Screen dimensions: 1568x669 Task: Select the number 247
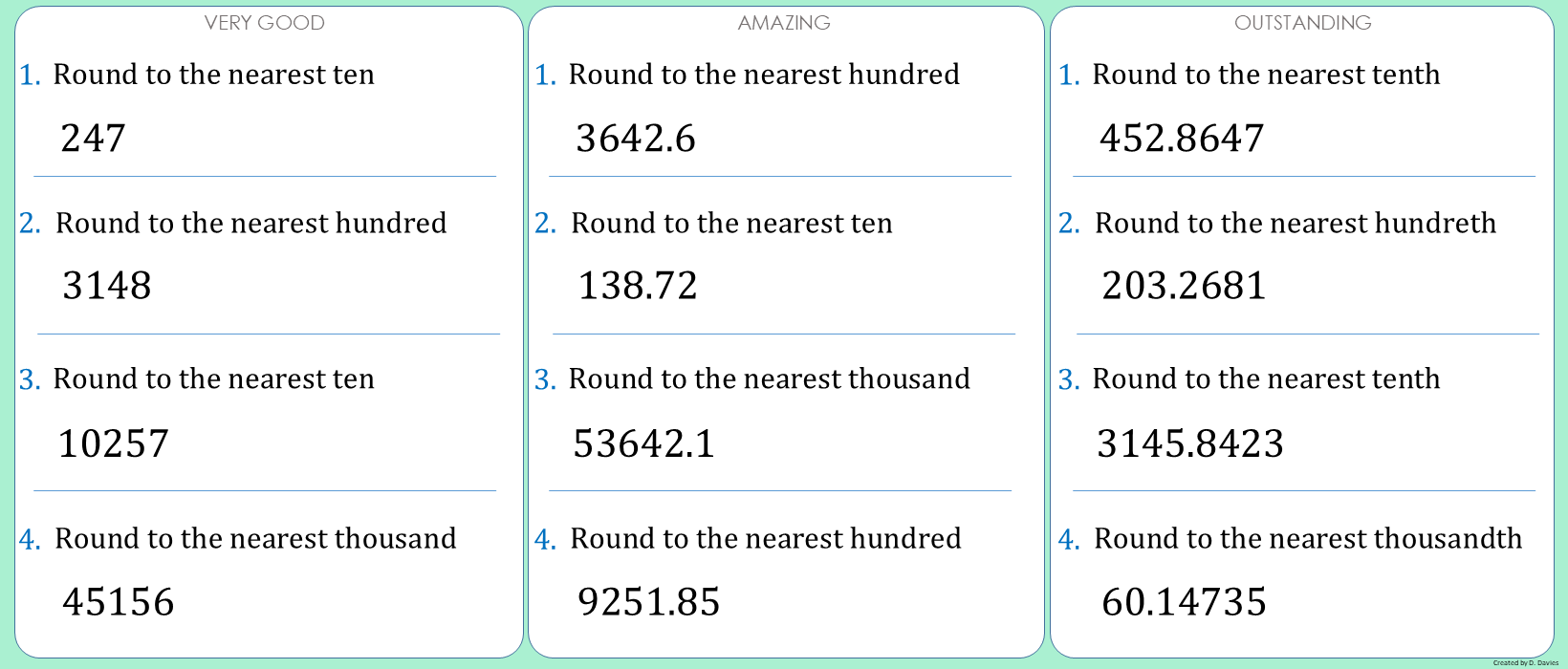(93, 139)
